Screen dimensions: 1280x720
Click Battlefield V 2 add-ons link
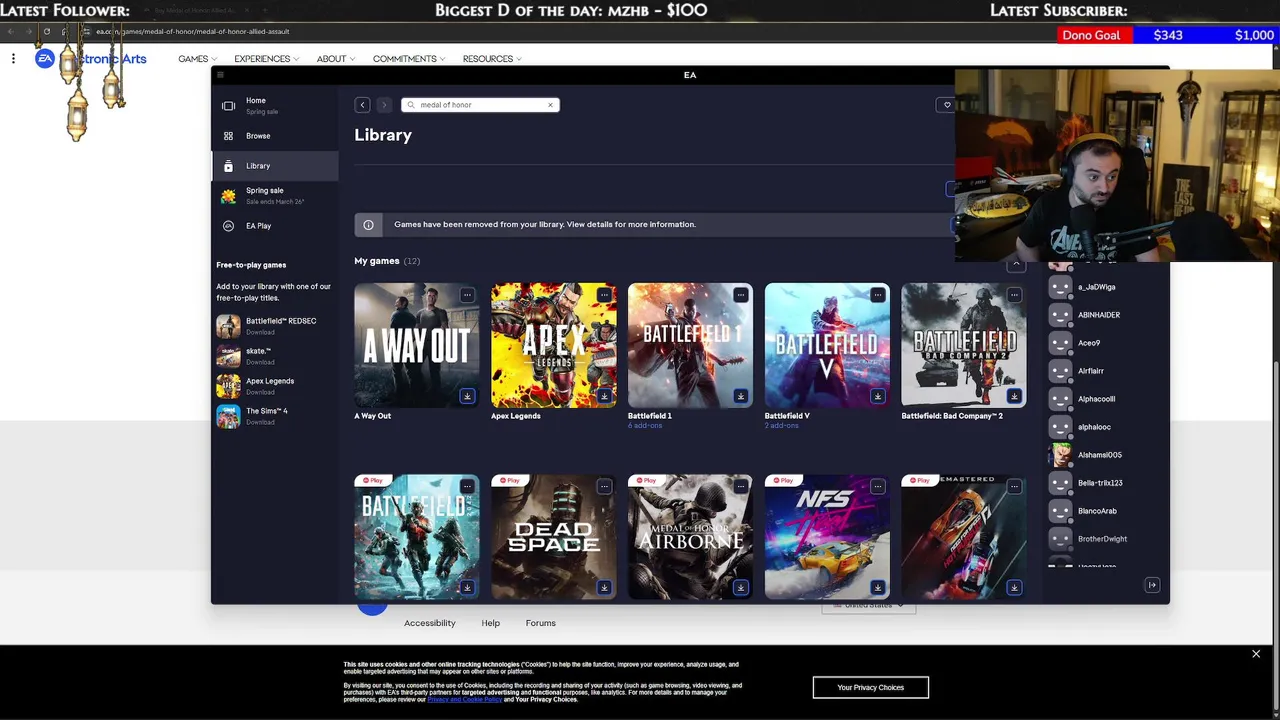(x=782, y=426)
